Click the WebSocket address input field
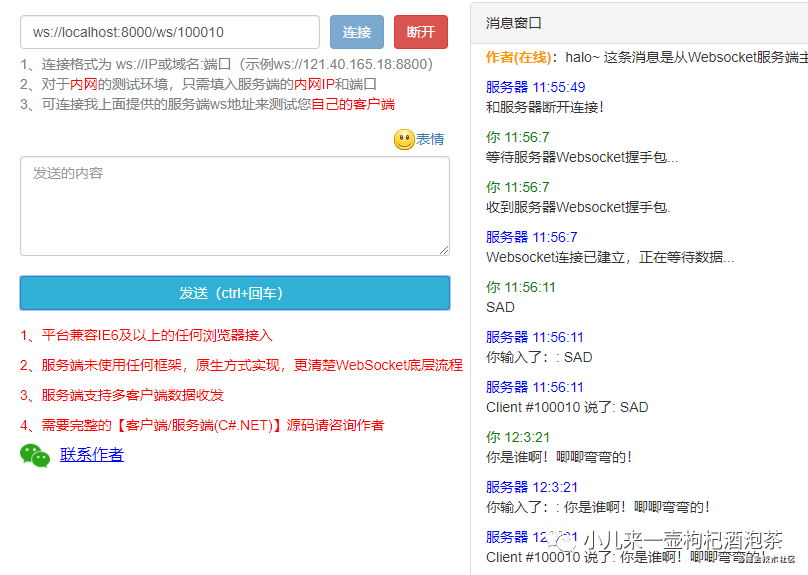 pos(170,32)
